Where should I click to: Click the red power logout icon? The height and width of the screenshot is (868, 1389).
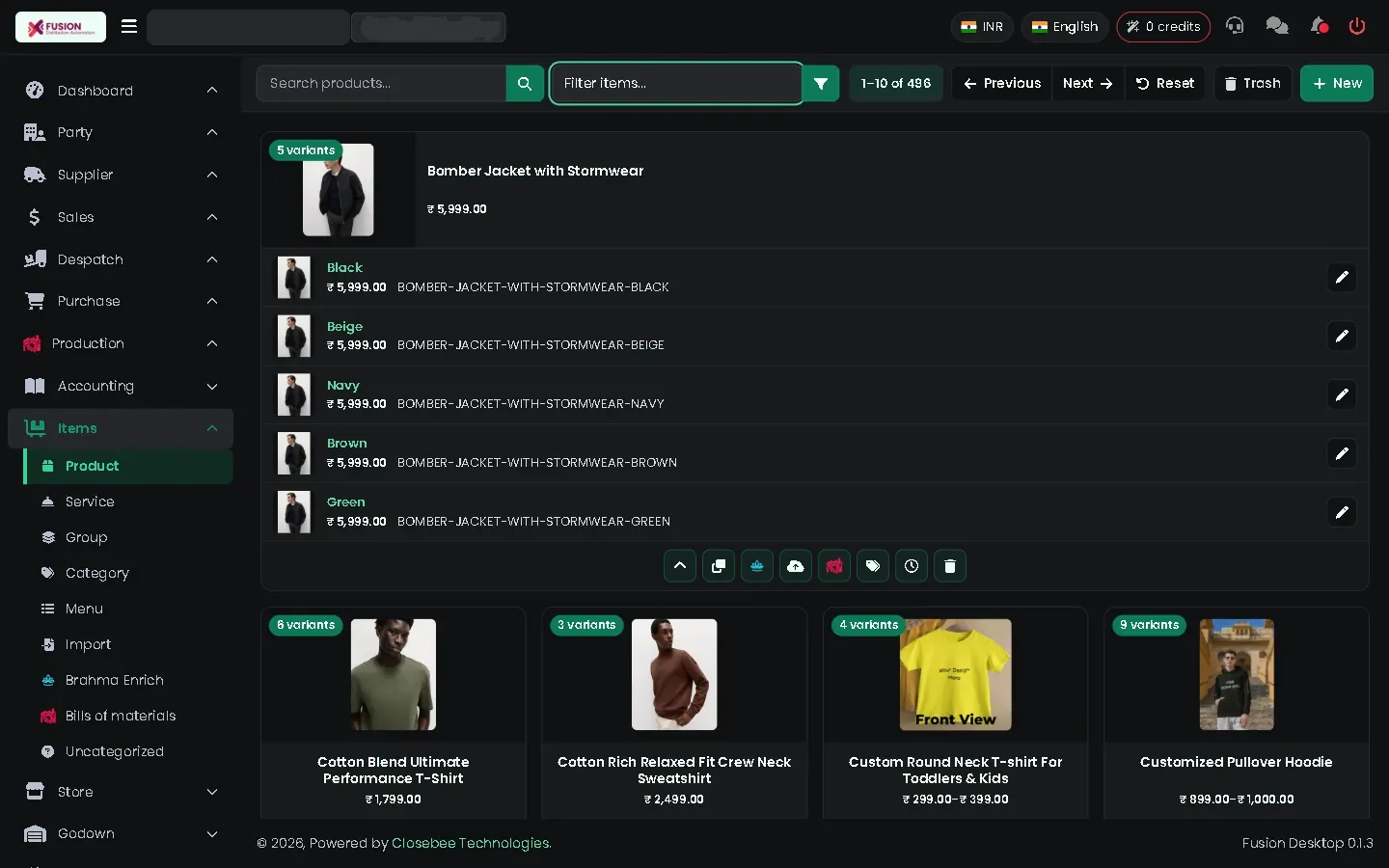tap(1357, 26)
